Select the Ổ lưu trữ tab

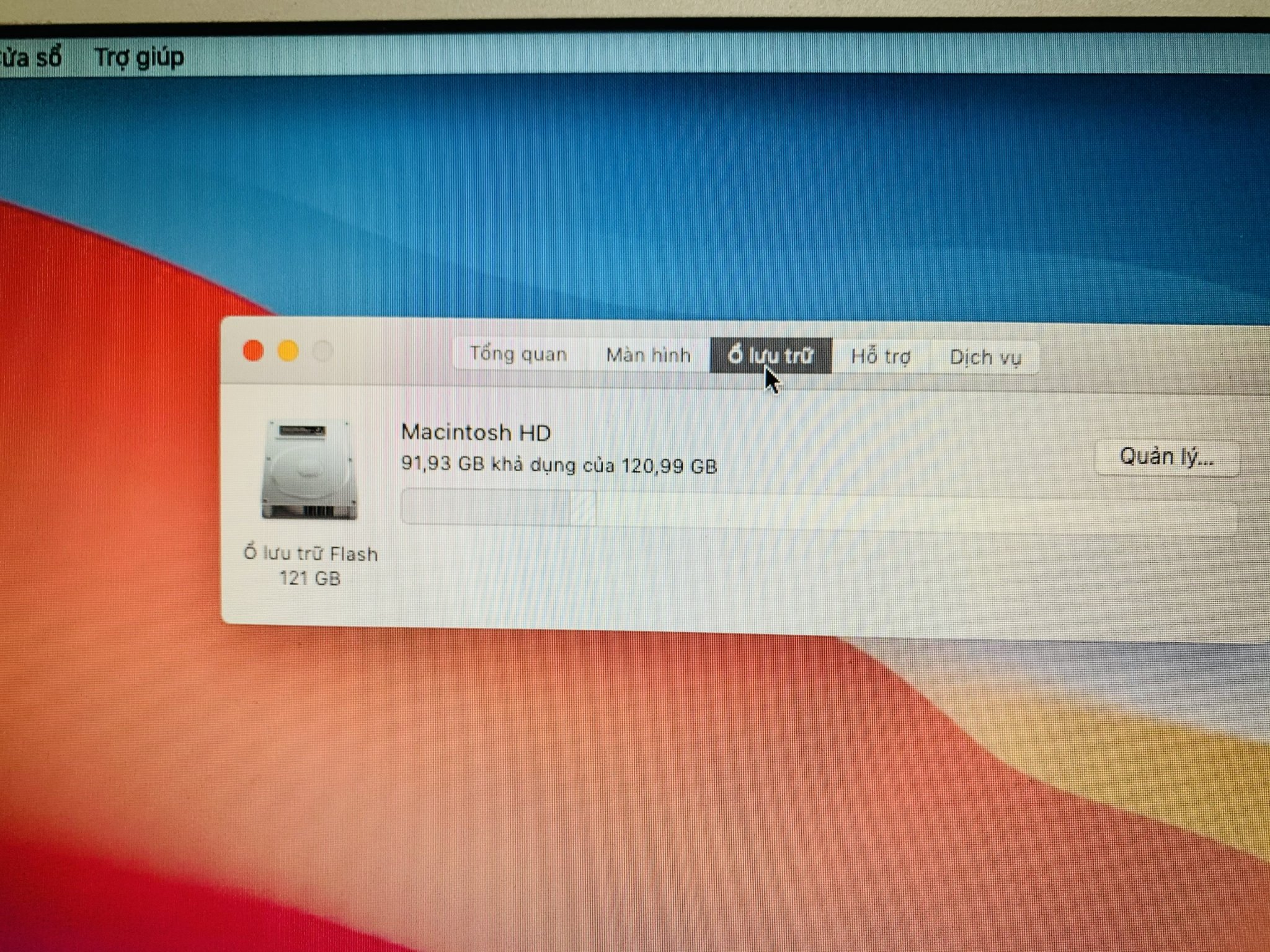tap(771, 356)
